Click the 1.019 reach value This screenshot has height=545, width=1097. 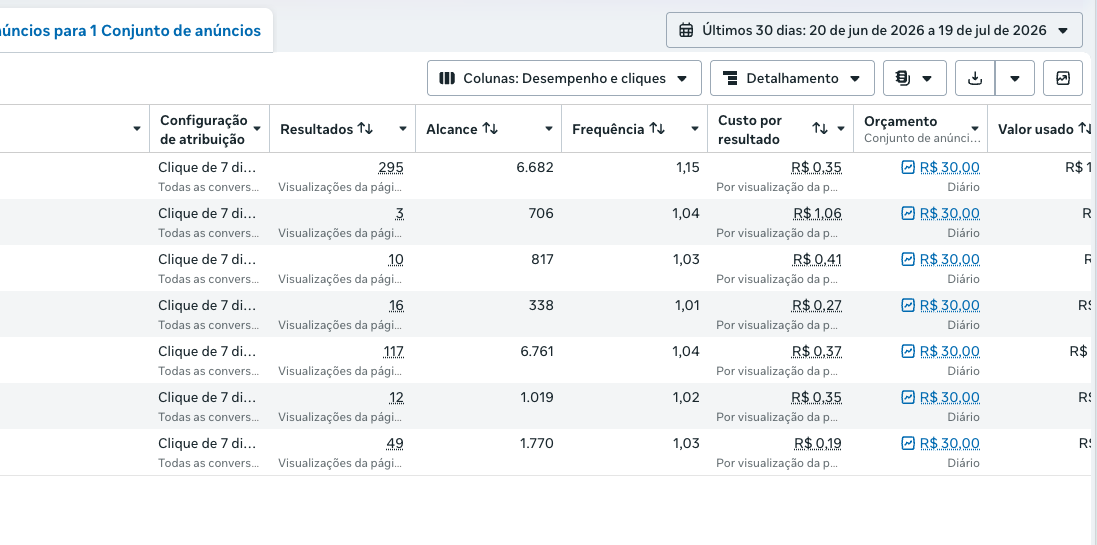click(x=537, y=397)
